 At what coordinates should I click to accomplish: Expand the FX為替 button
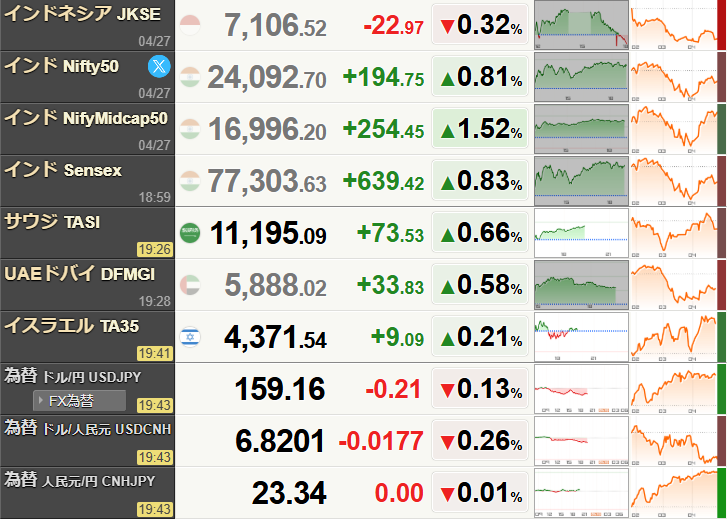point(79,400)
